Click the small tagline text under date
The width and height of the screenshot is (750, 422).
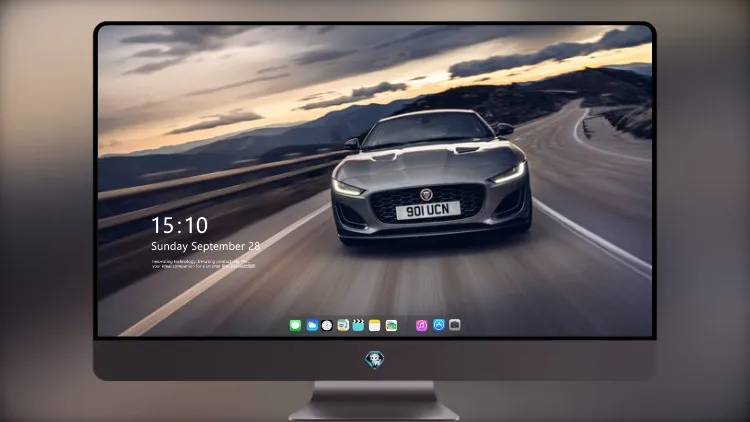tap(203, 264)
